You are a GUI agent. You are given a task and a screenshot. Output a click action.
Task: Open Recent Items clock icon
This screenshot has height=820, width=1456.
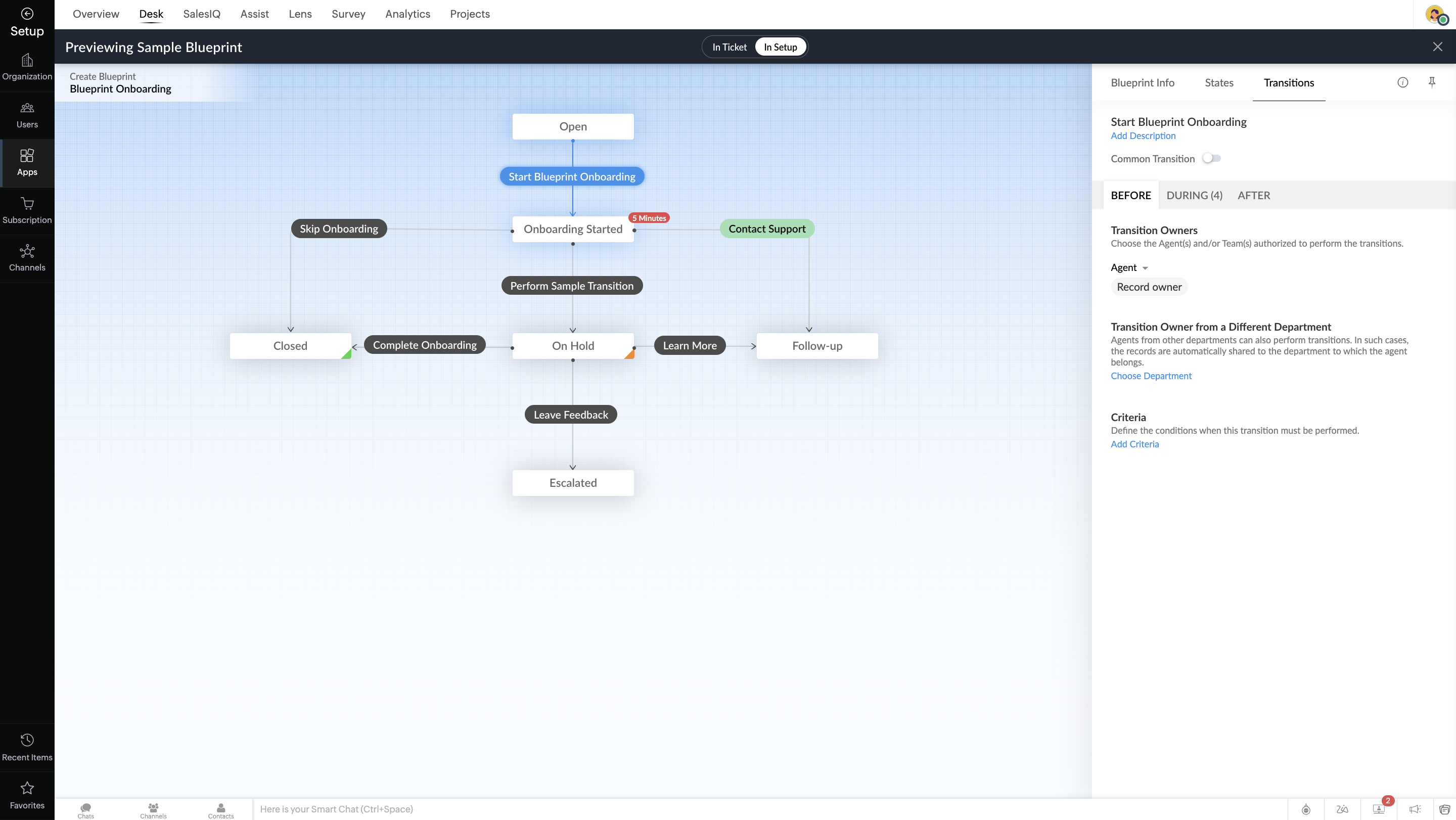[27, 740]
